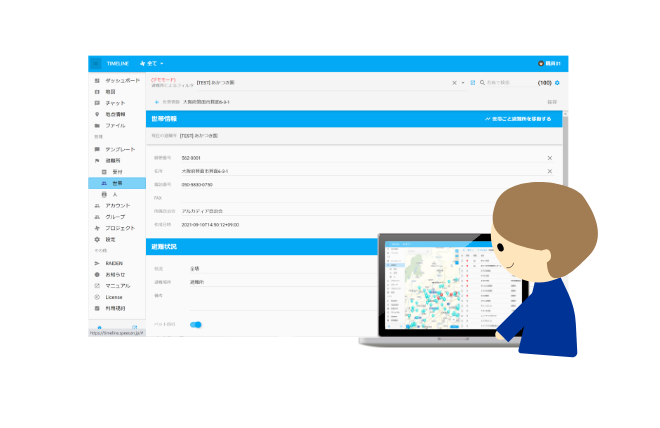
Task: Click the open-external icon at sidebar bottom
Action: pyautogui.click(x=134, y=327)
